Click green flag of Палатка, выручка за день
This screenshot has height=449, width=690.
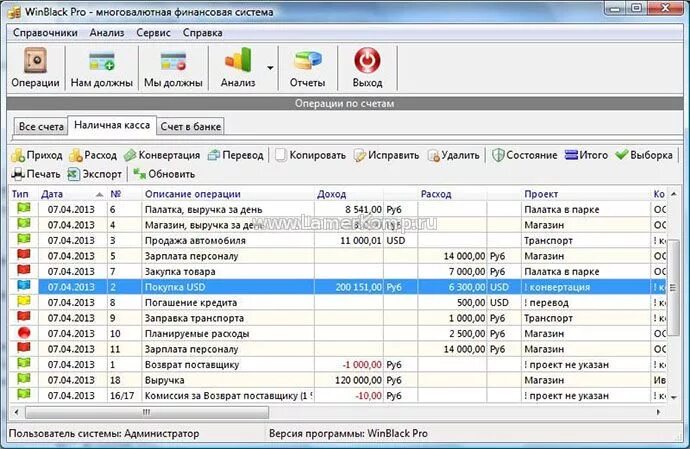pos(24,208)
